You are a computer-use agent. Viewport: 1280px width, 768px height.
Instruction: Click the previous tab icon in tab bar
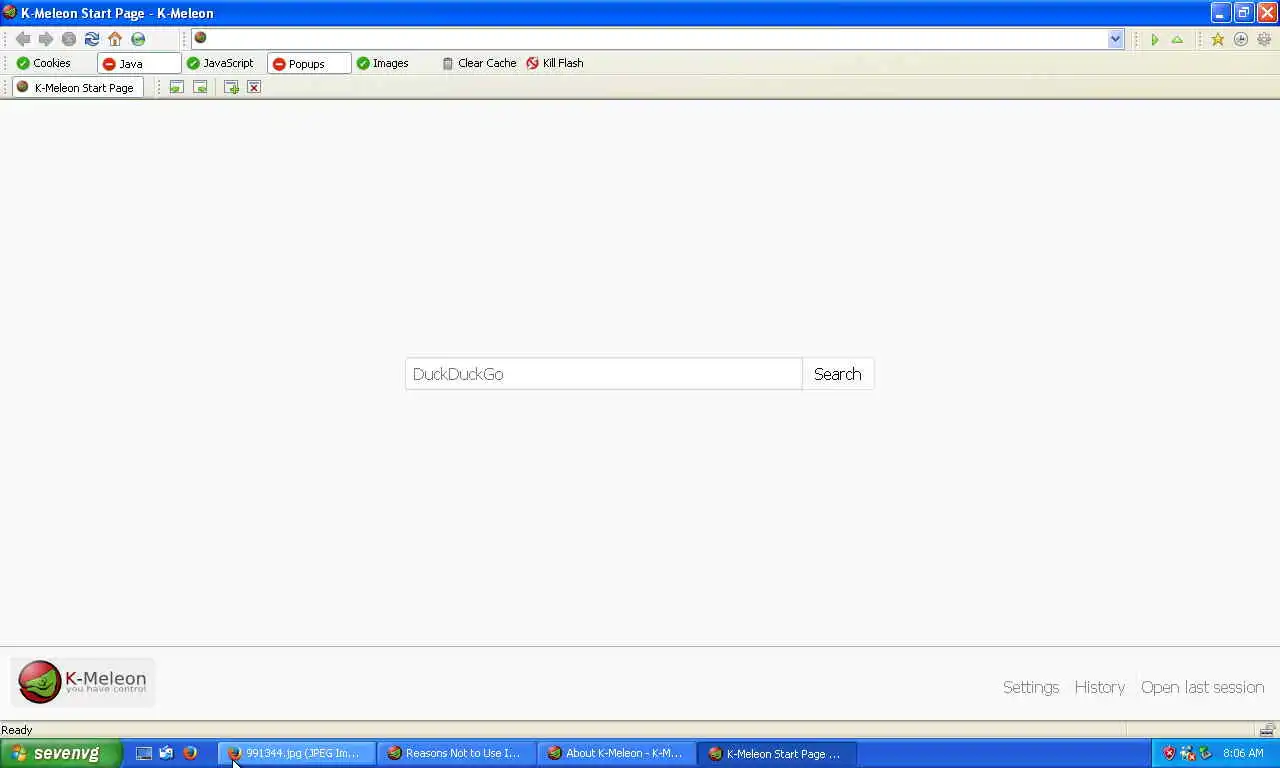(x=176, y=87)
